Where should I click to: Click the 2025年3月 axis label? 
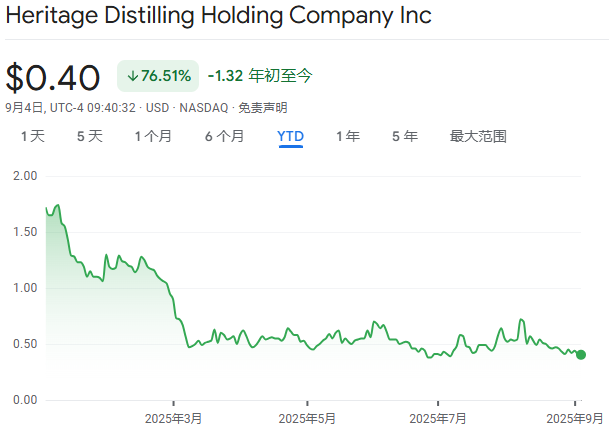click(x=173, y=418)
